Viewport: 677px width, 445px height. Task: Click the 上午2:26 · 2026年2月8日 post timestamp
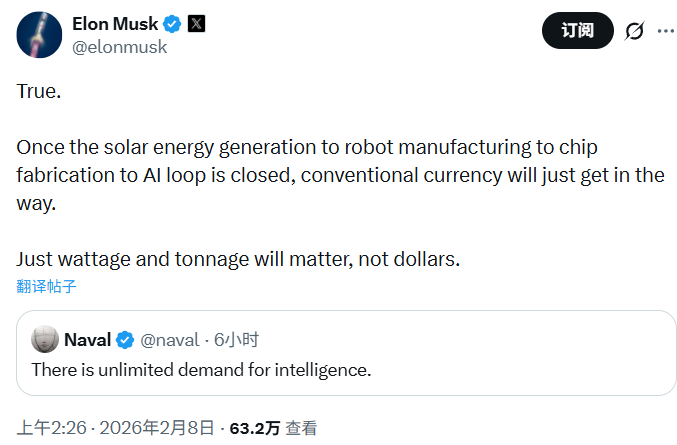click(114, 428)
